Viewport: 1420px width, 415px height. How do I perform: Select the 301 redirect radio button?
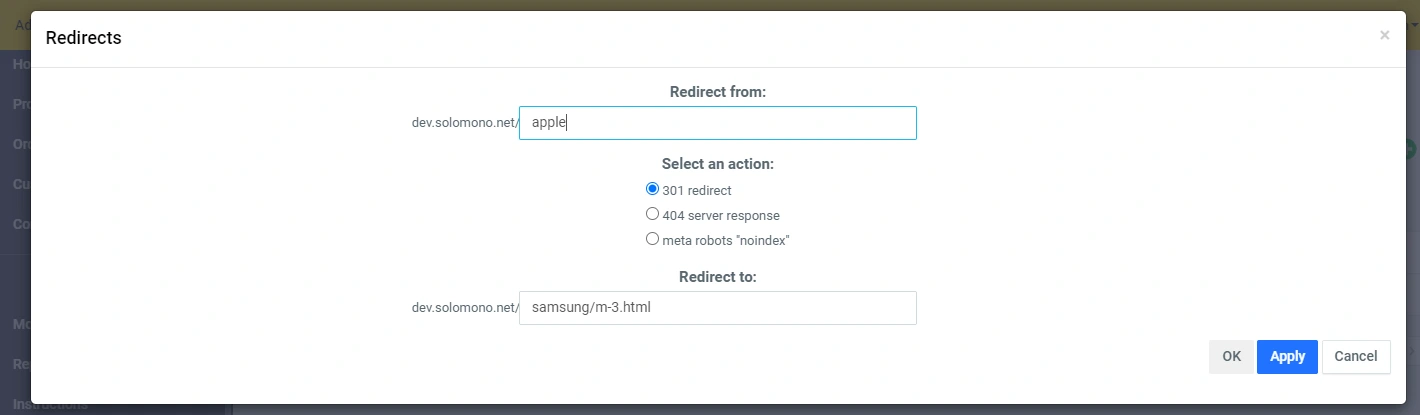coord(653,189)
